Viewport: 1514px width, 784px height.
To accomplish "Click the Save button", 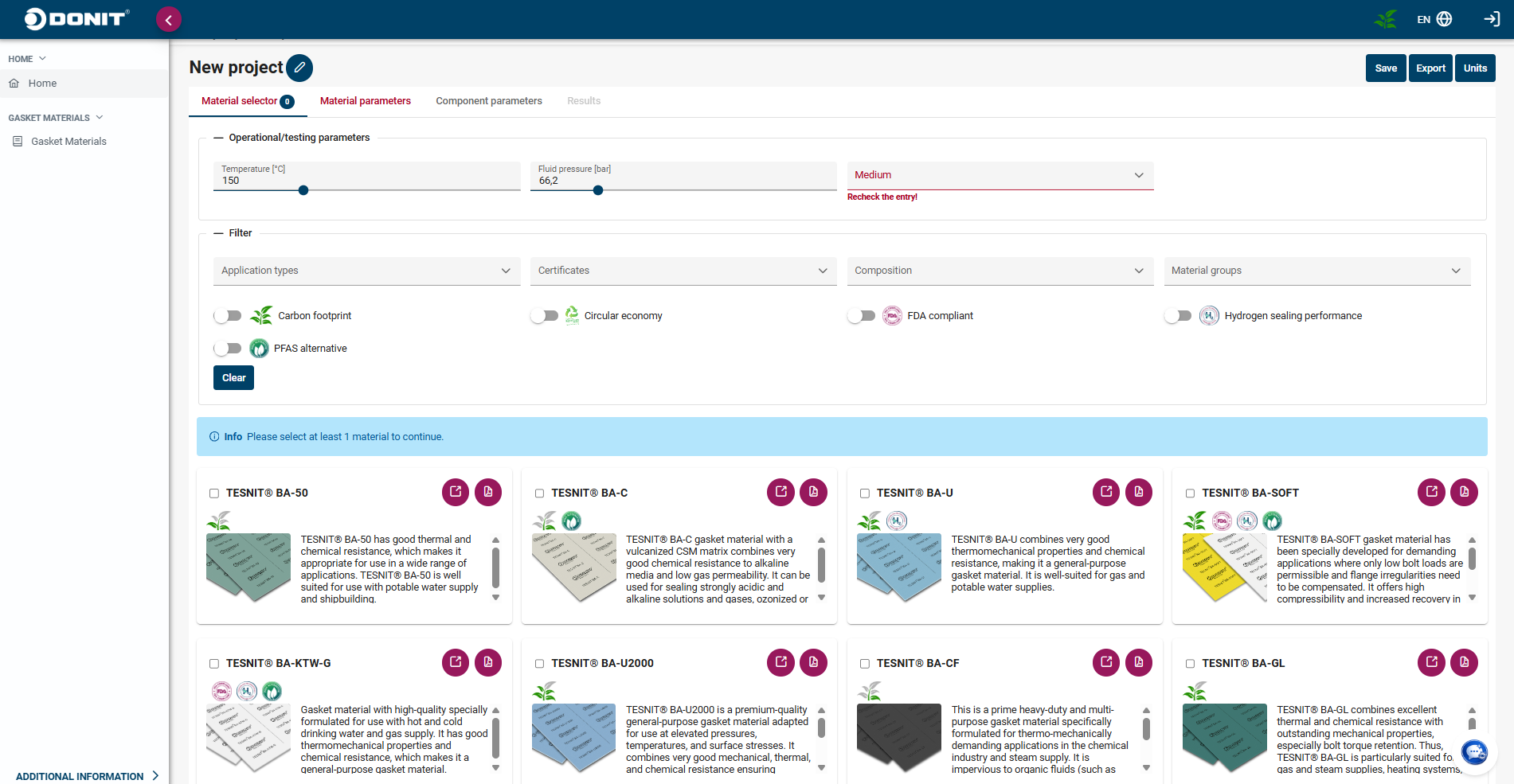I will pyautogui.click(x=1386, y=68).
